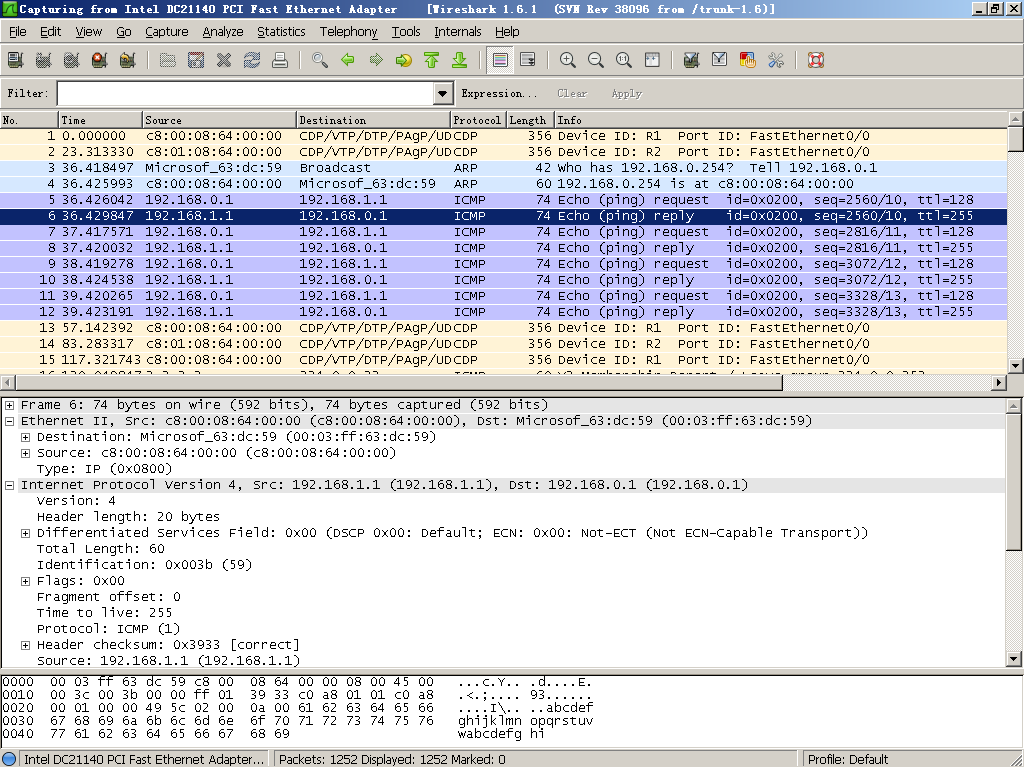
Task: Click Profile: Default in status bar
Action: 848,760
